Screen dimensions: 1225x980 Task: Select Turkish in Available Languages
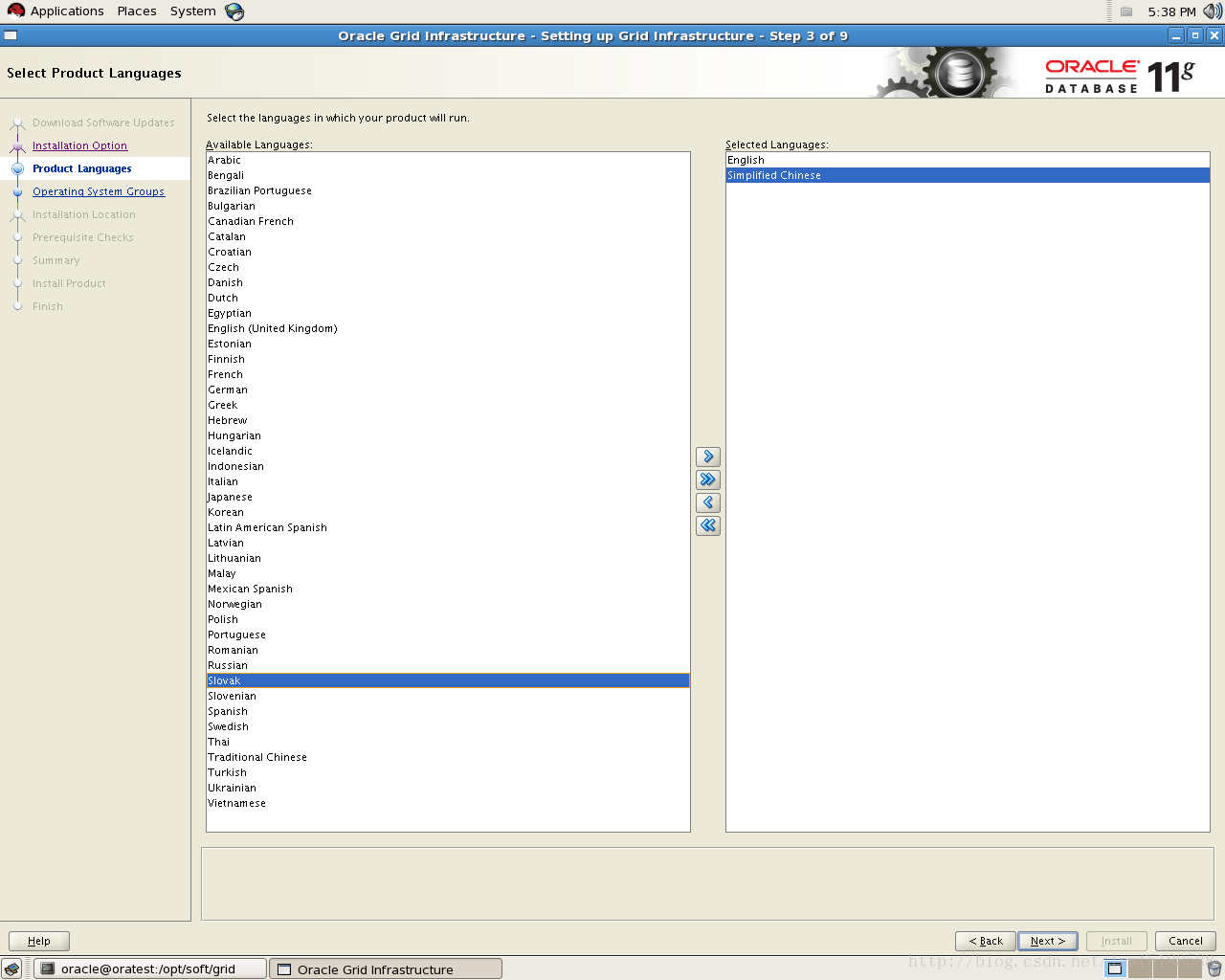(x=448, y=772)
